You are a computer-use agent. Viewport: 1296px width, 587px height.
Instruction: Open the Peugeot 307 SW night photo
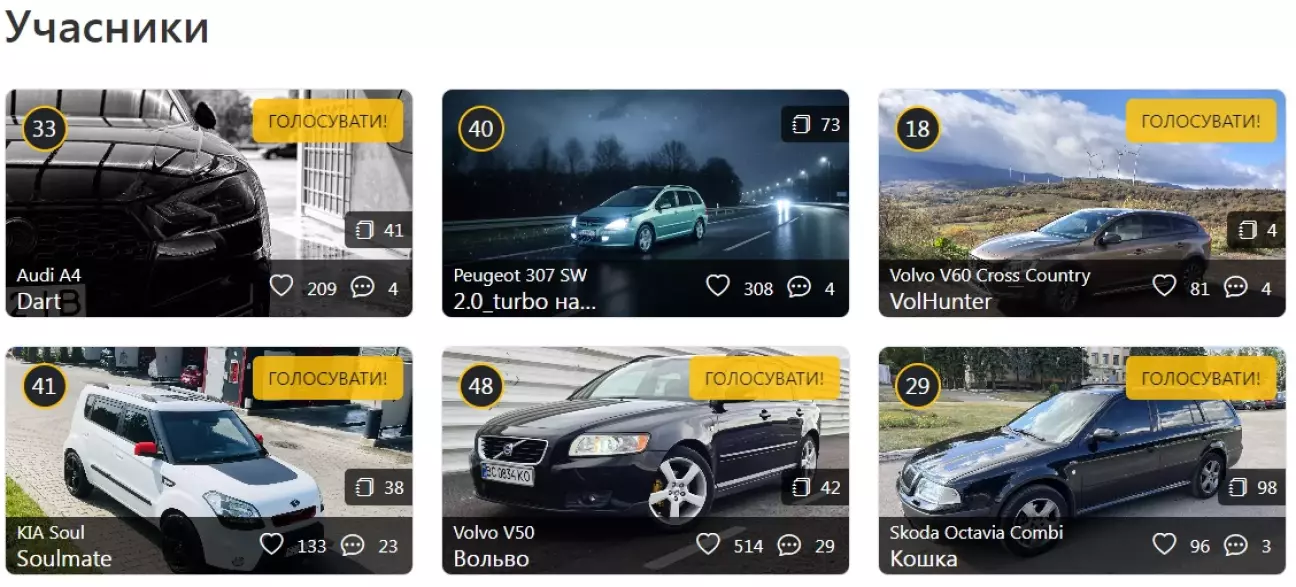point(645,175)
